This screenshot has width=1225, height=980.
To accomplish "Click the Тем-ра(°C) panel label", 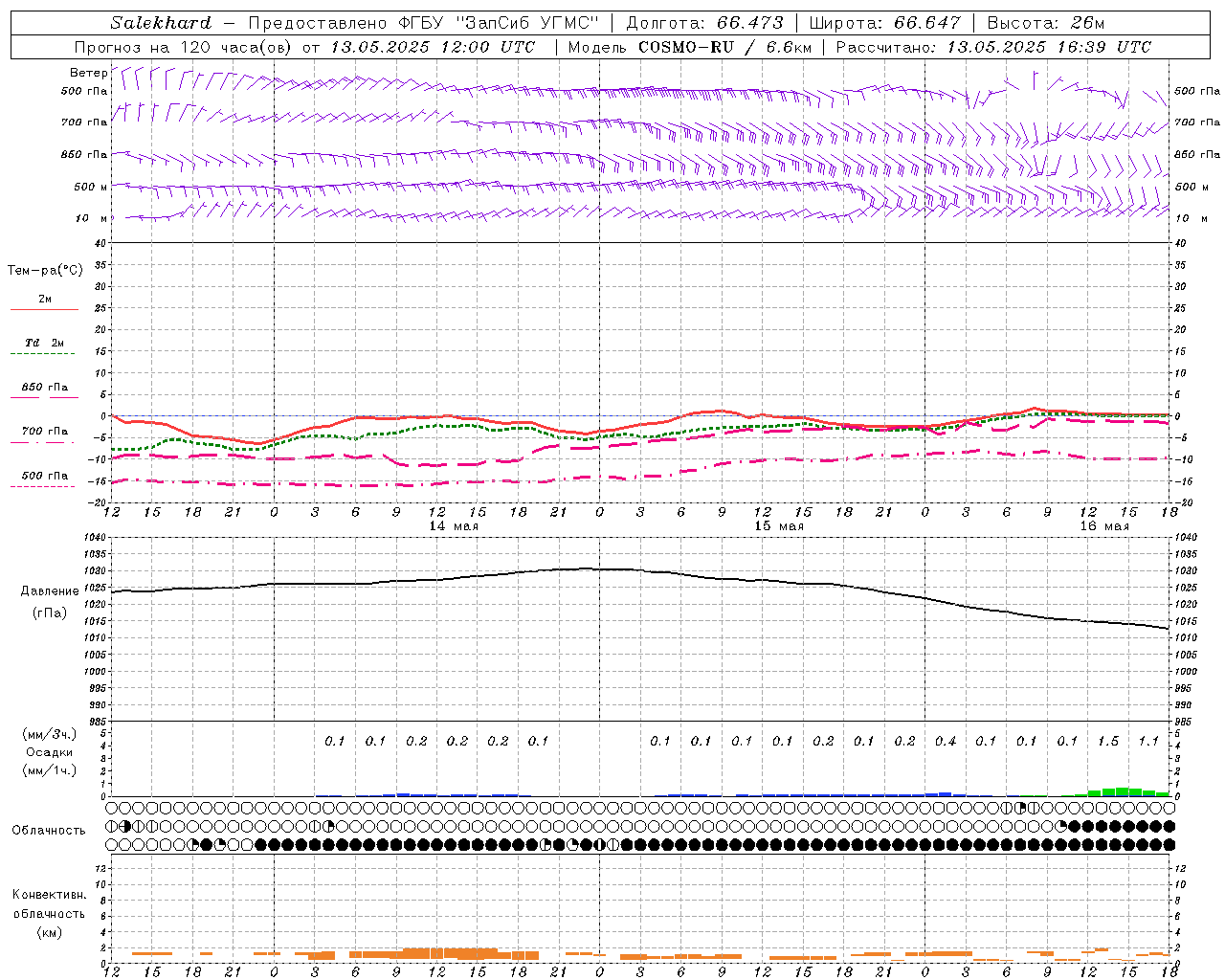I will (x=45, y=271).
